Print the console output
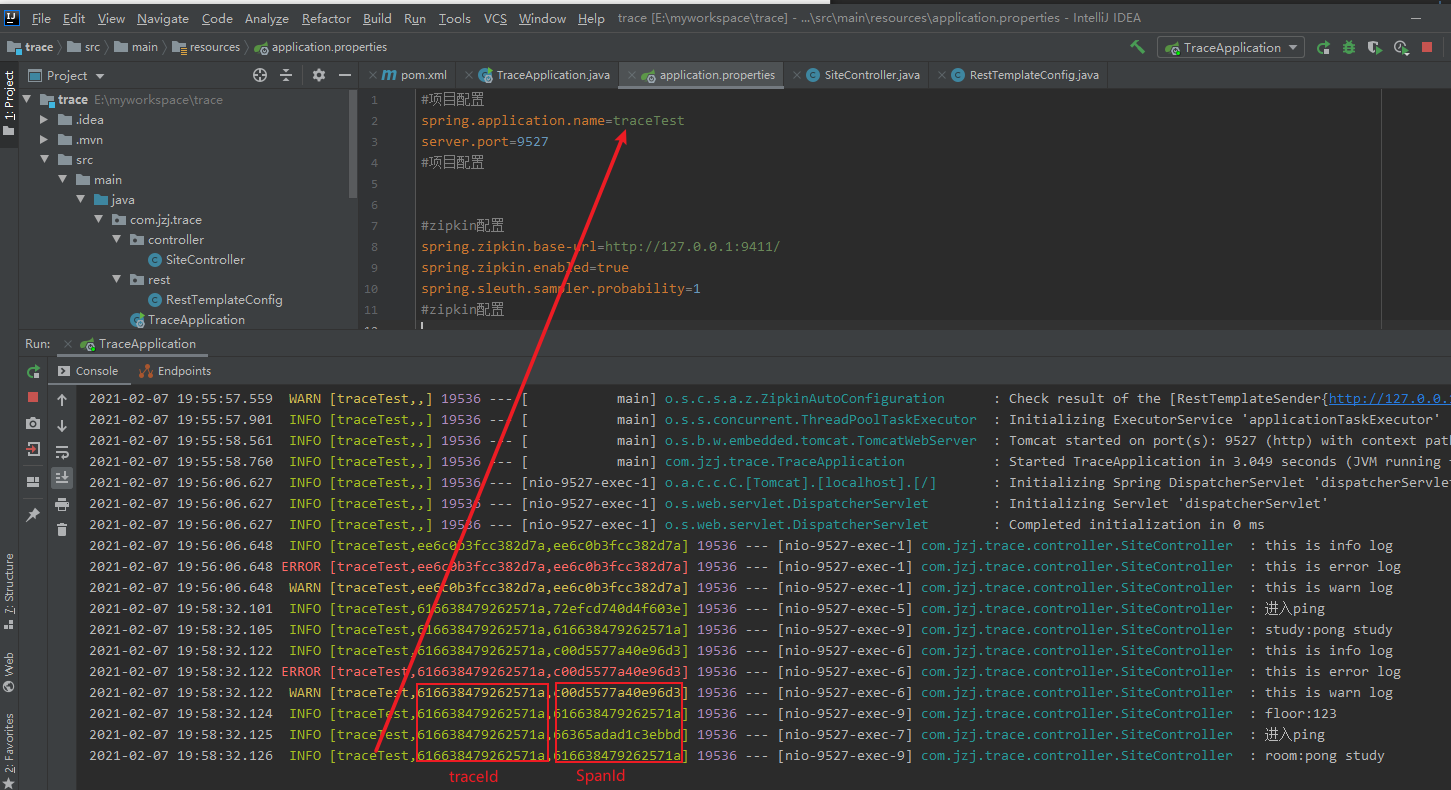 (62, 504)
